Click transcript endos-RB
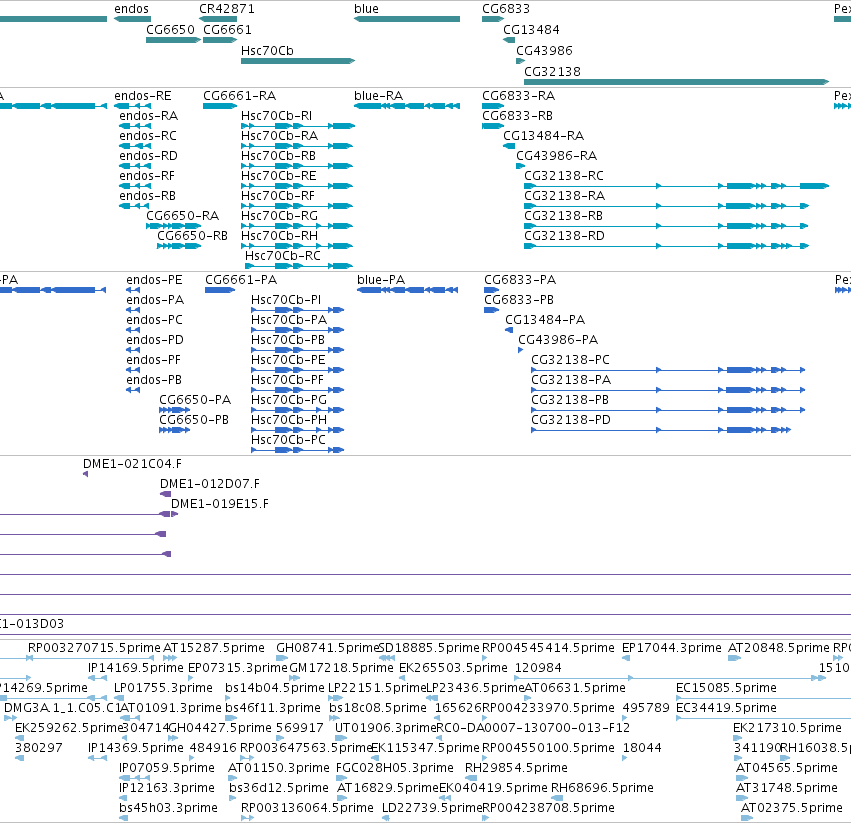 pos(148,196)
